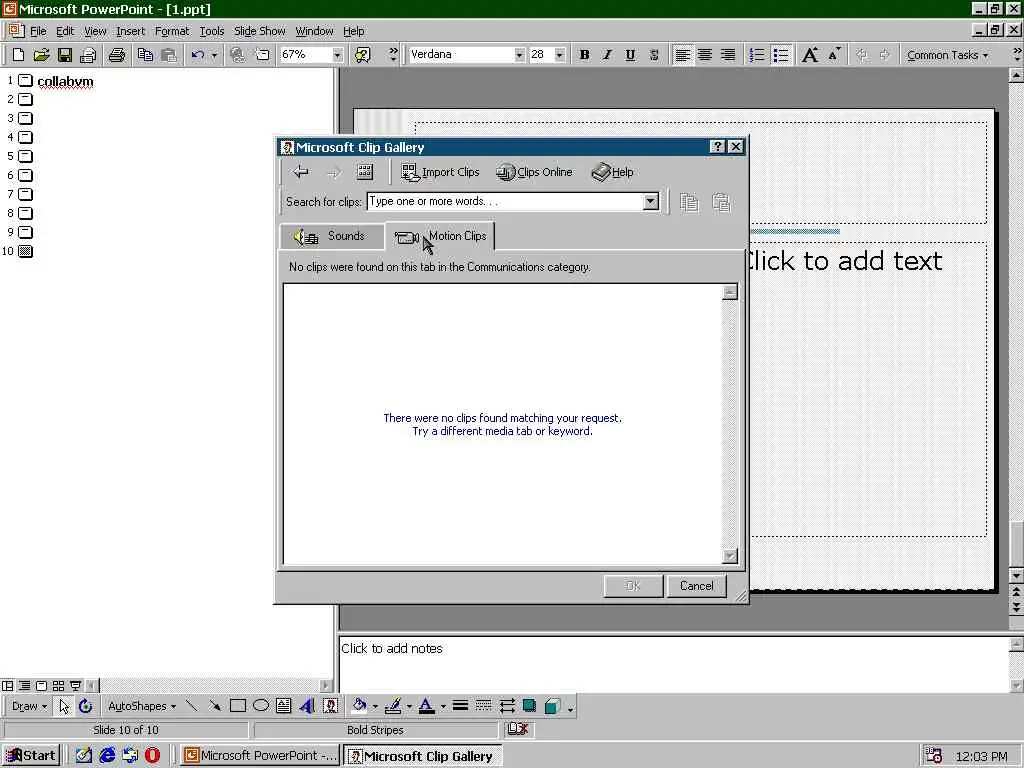Open the AutoShapes dropdown
Viewport: 1024px width, 768px height.
(x=142, y=706)
